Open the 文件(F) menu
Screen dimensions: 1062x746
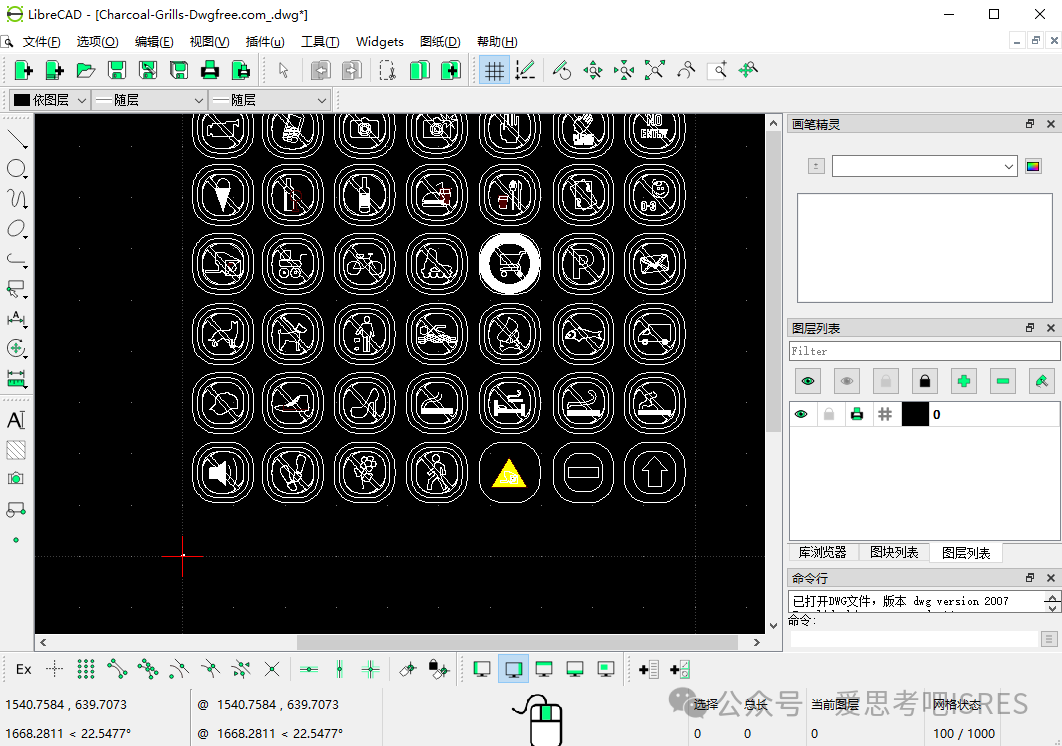tap(41, 42)
